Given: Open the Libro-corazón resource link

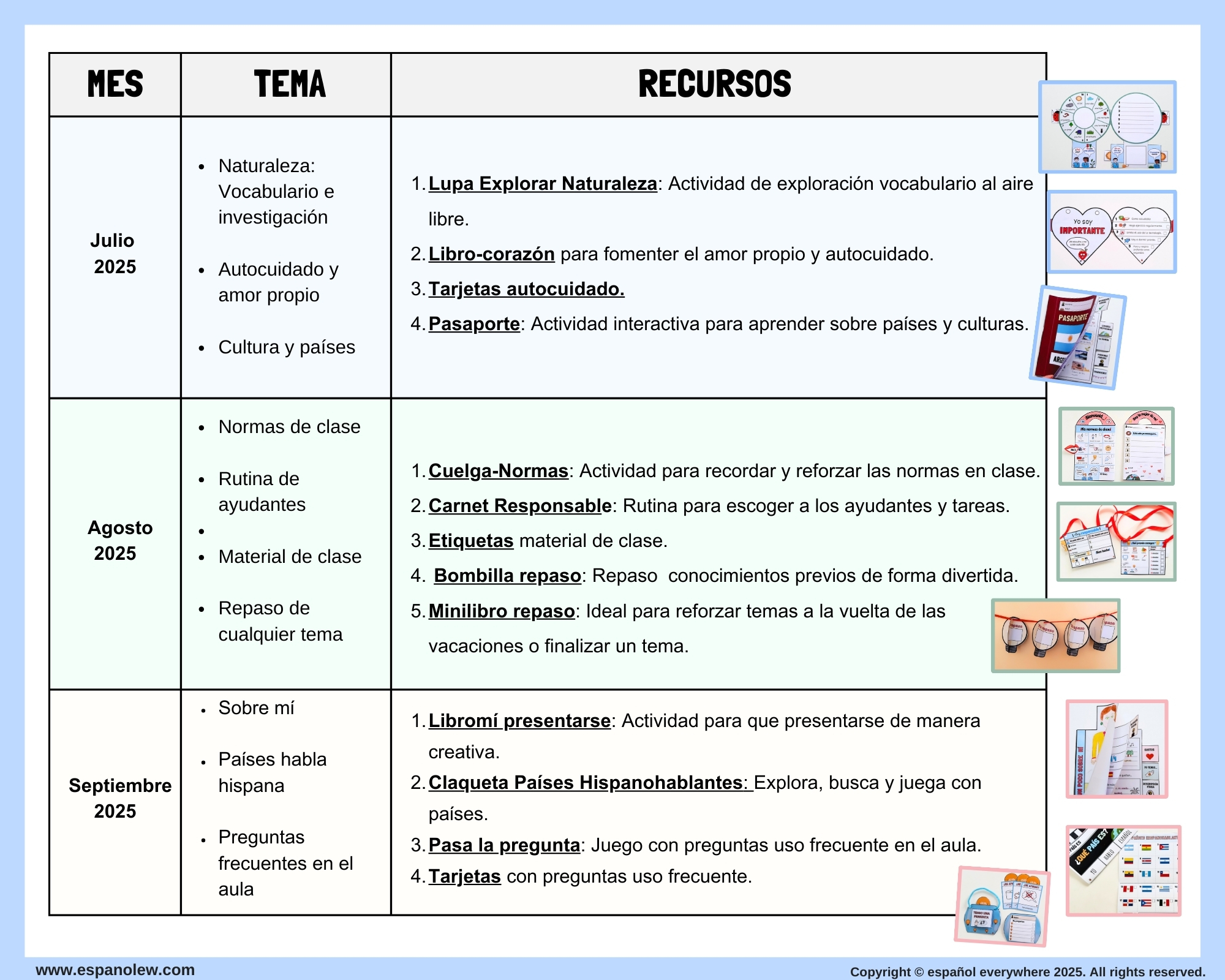Looking at the screenshot, I should (491, 254).
